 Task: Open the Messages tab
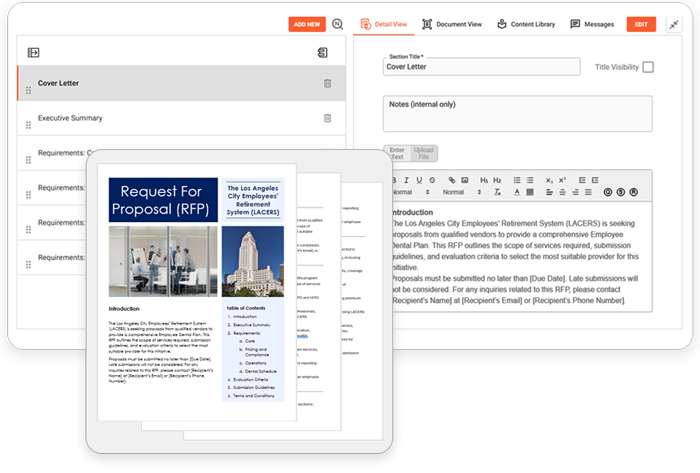tap(592, 24)
